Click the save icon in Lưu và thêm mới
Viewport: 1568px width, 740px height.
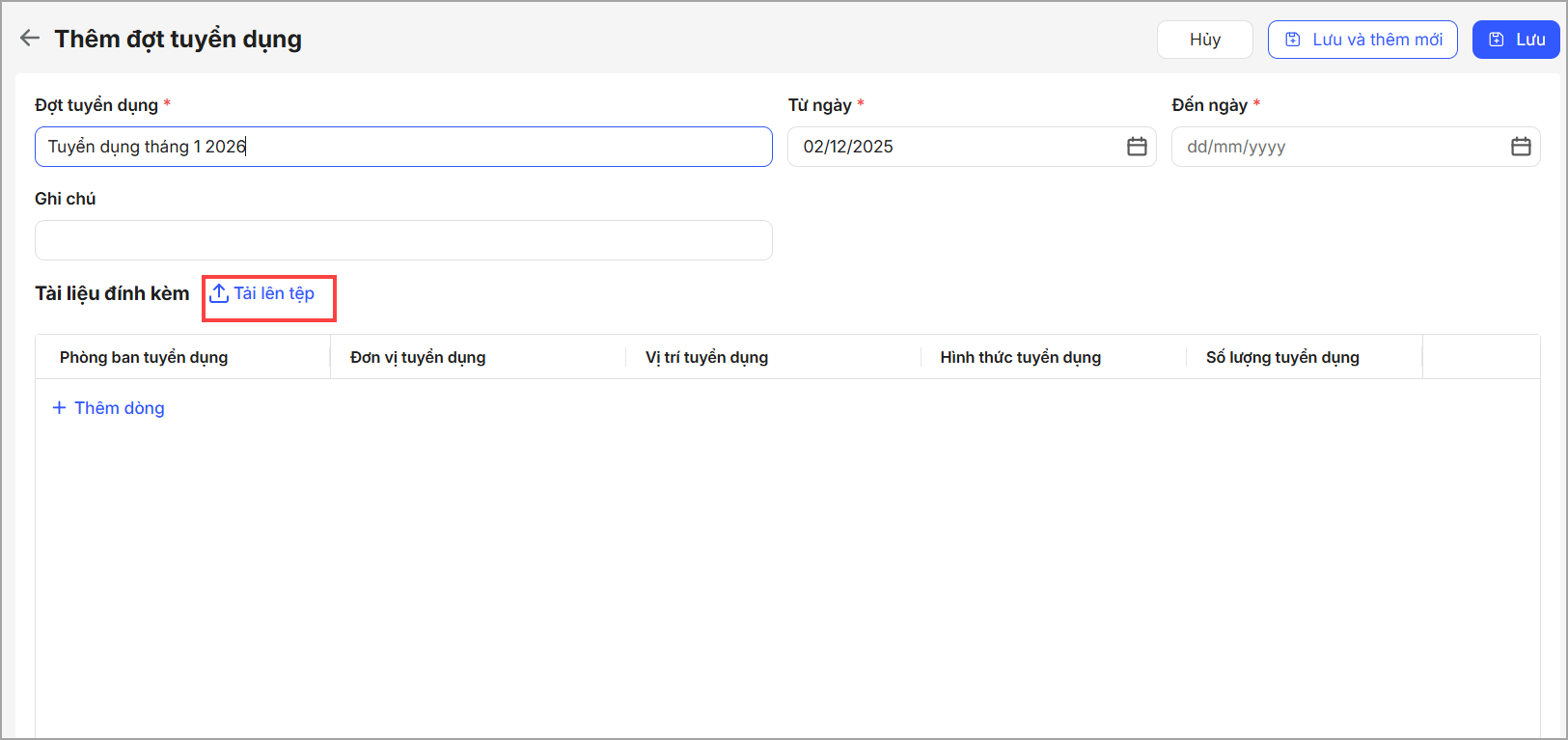point(1293,40)
